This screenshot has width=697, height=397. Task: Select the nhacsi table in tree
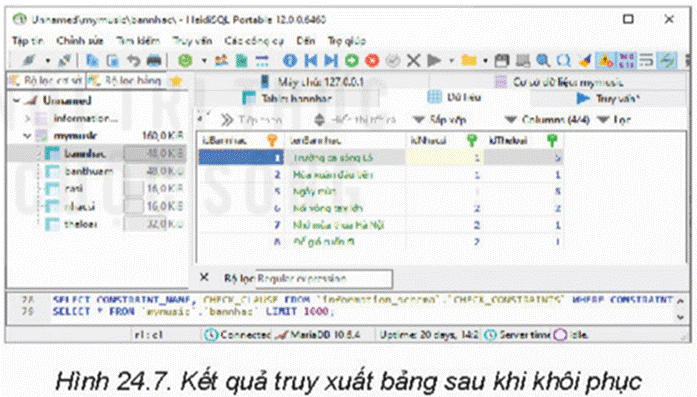tap(79, 206)
